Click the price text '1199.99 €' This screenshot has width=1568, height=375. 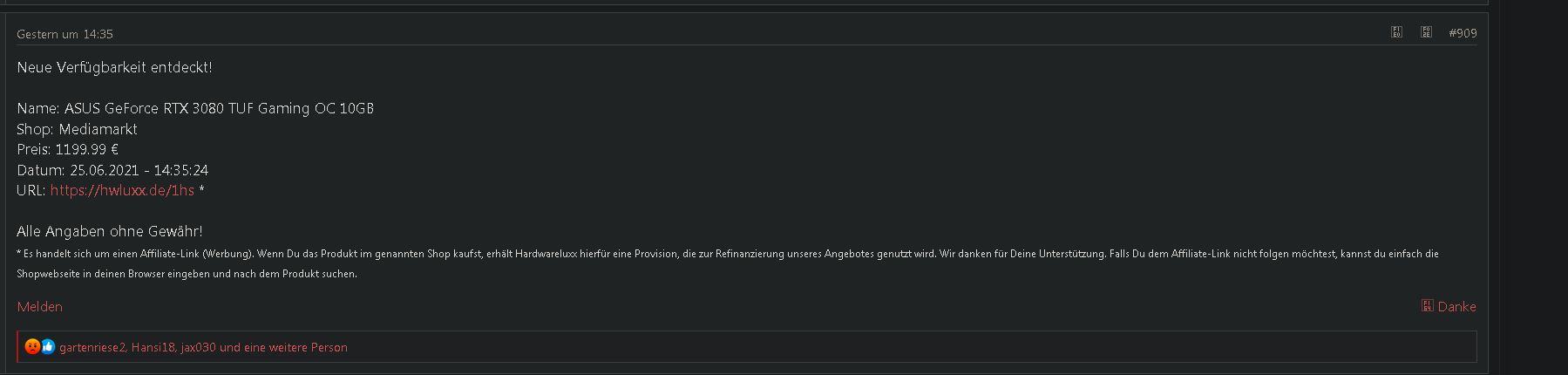pyautogui.click(x=86, y=149)
